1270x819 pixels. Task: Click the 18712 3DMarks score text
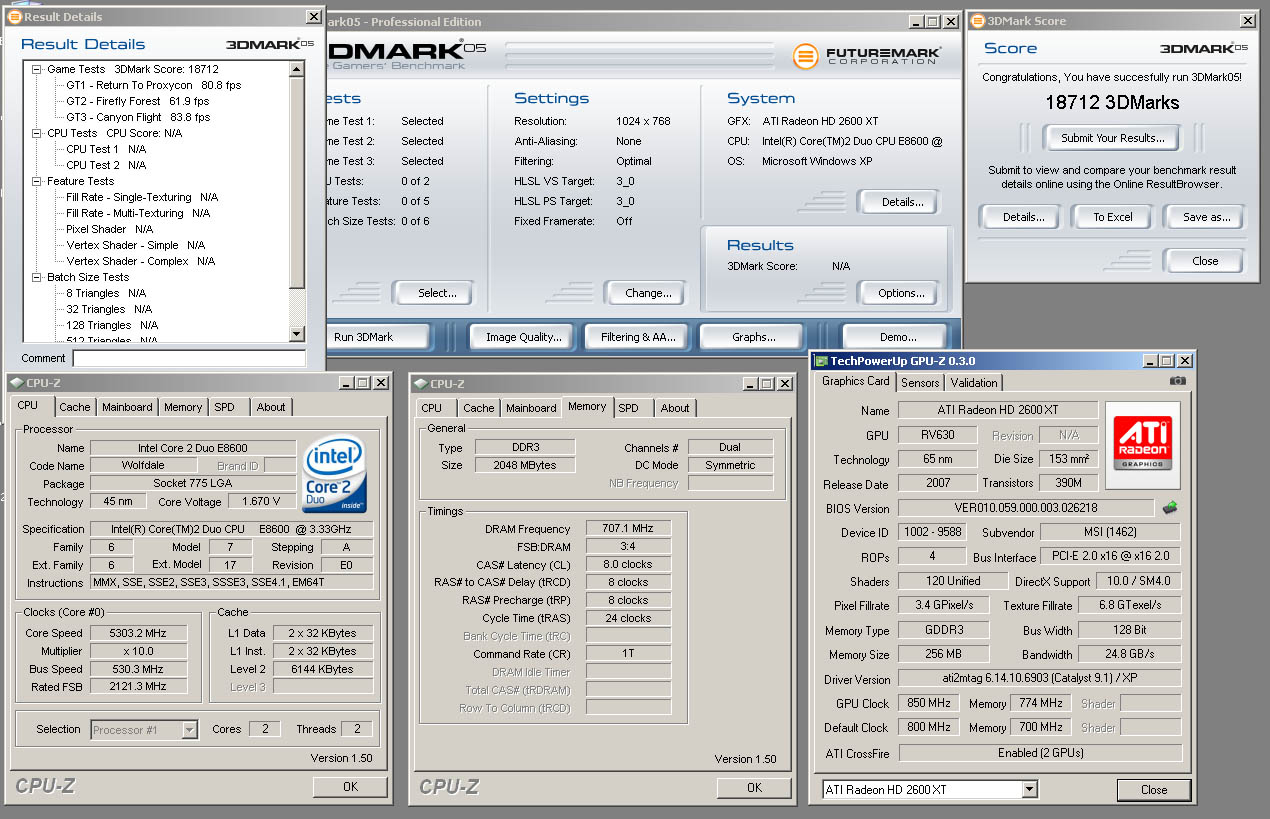click(x=1112, y=102)
